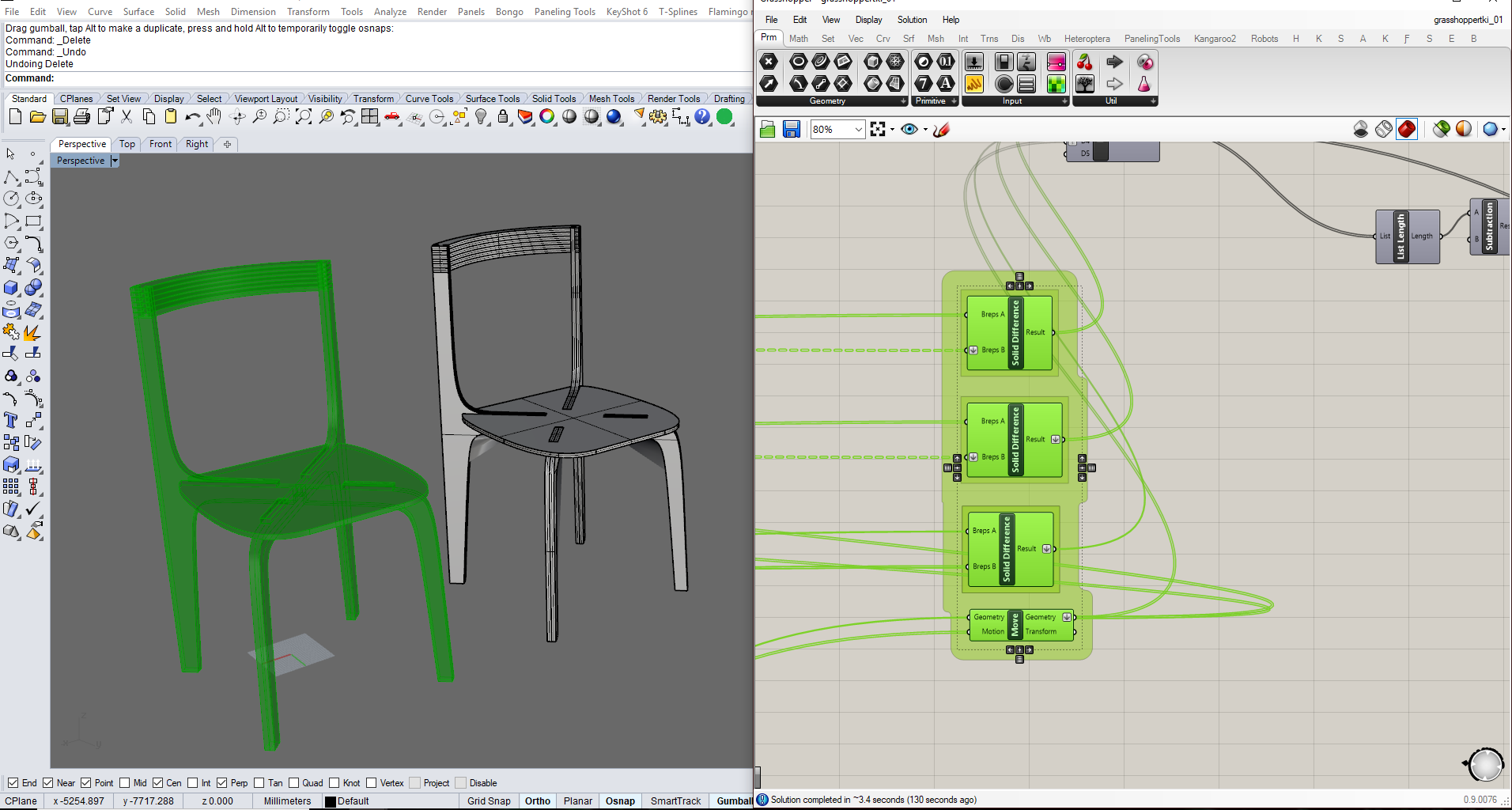This screenshot has height=810, width=1512.
Task: Toggle Osnap in the status bar
Action: [x=620, y=801]
